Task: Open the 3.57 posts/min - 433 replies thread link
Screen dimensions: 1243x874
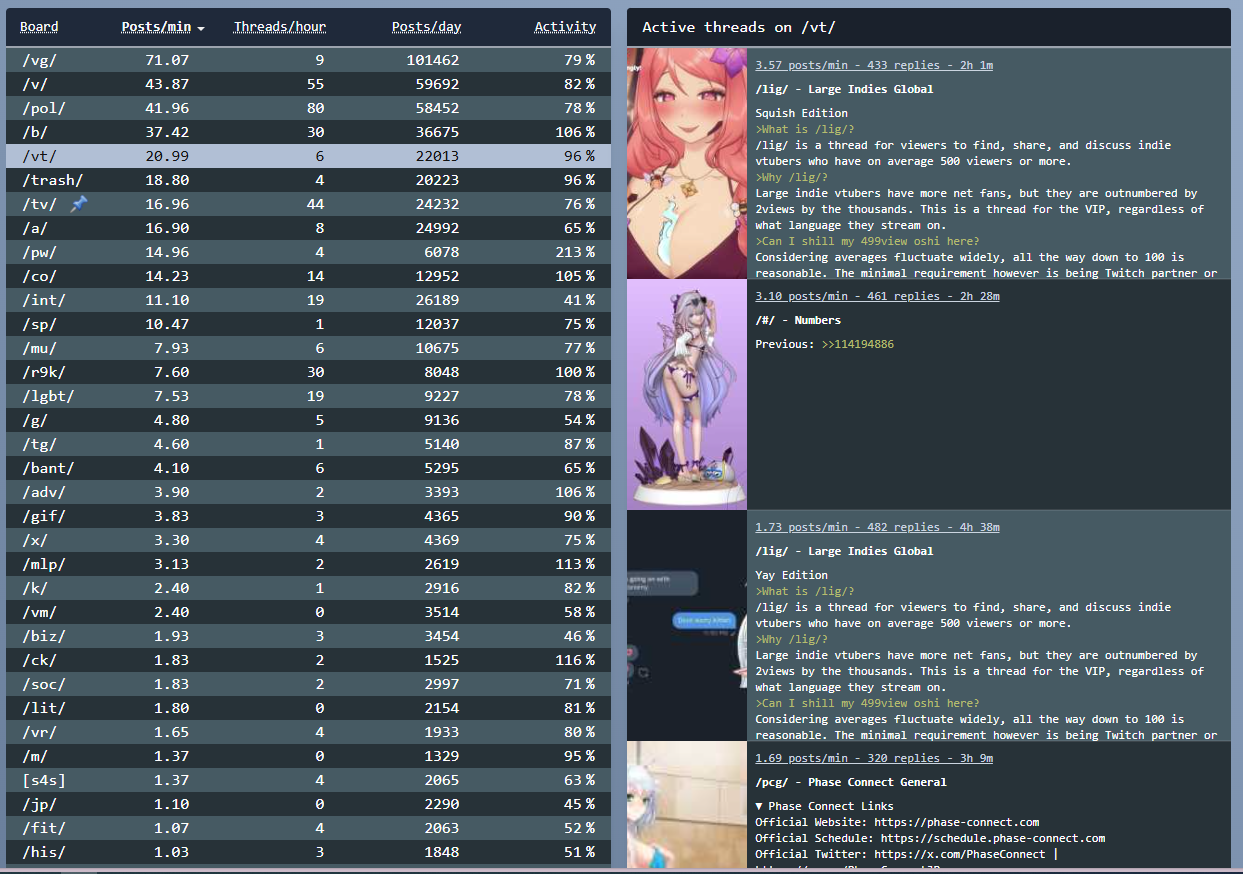Action: pyautogui.click(x=874, y=65)
